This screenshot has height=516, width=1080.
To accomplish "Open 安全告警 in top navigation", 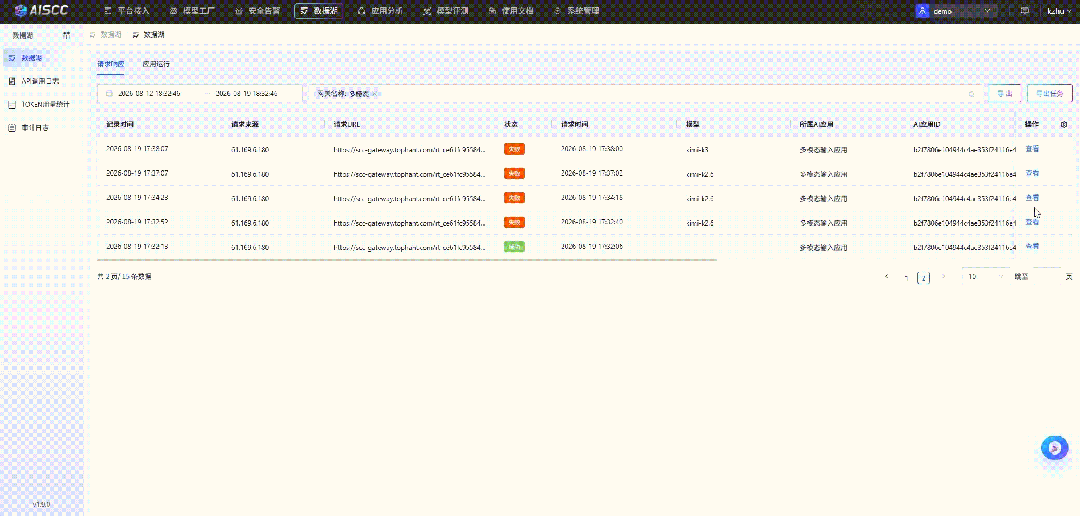I will click(258, 11).
